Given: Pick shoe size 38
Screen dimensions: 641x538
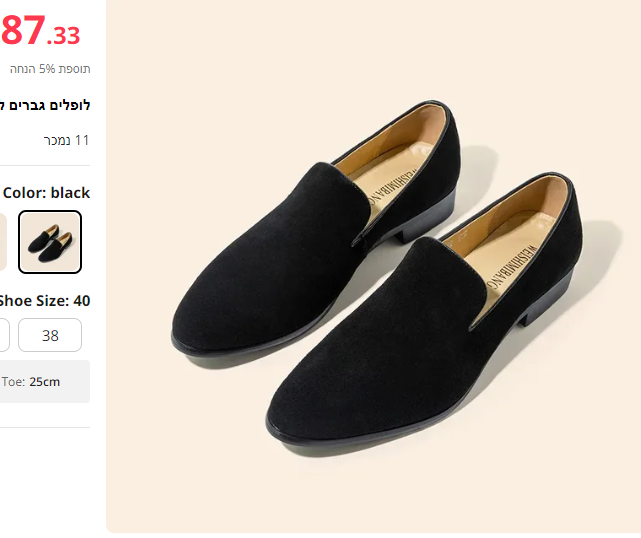Looking at the screenshot, I should coord(50,335).
